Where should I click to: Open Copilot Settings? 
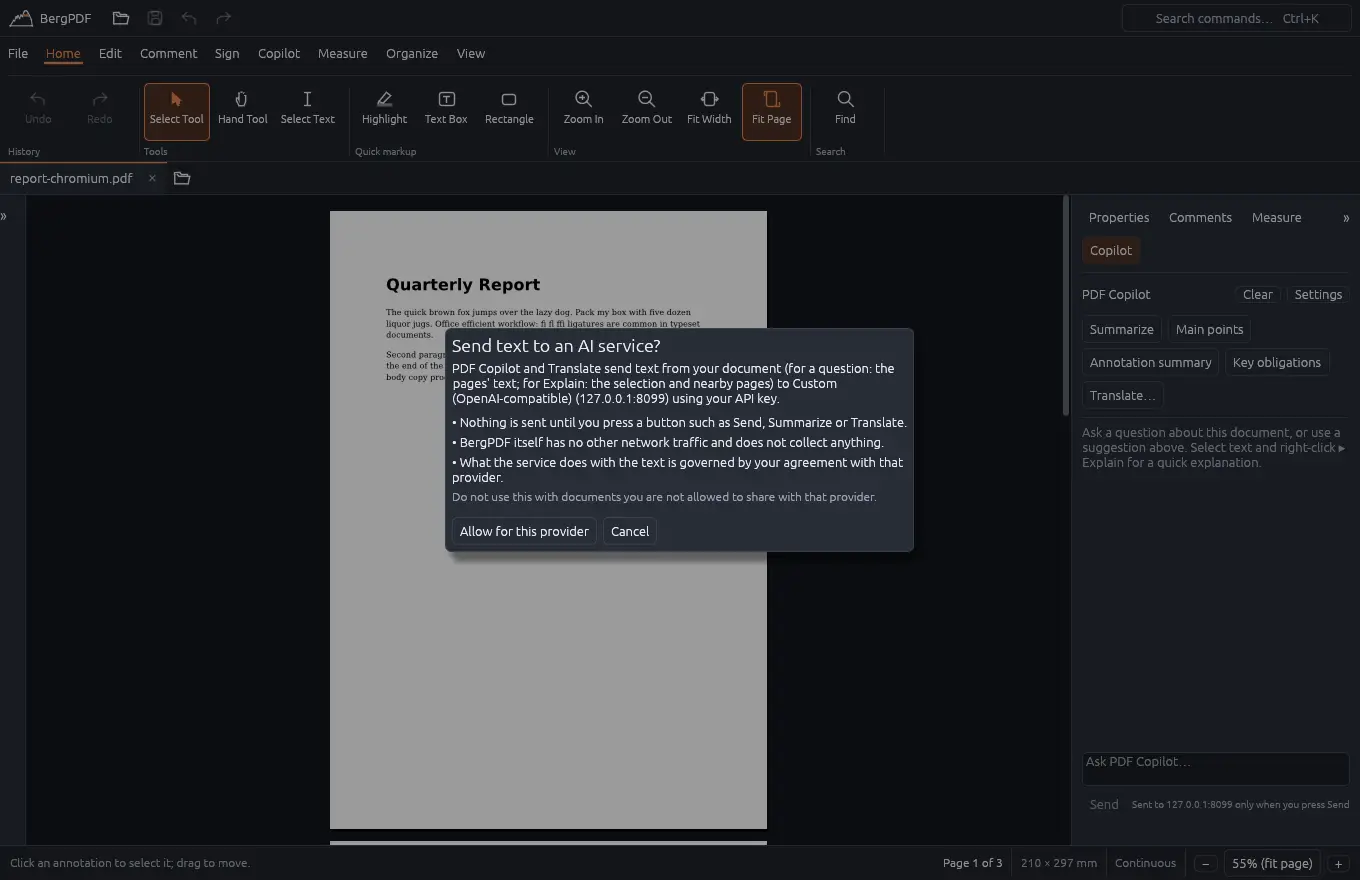(1318, 294)
